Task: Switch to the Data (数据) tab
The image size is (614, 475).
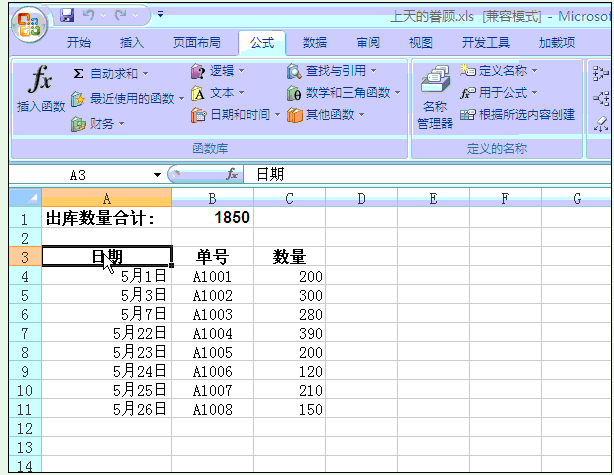Action: point(315,42)
